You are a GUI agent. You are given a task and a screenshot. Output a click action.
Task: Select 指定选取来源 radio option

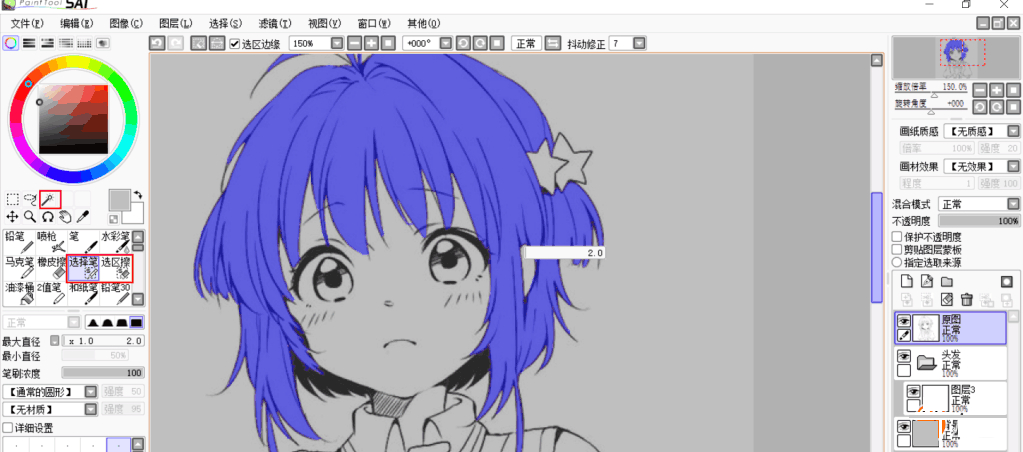897,262
